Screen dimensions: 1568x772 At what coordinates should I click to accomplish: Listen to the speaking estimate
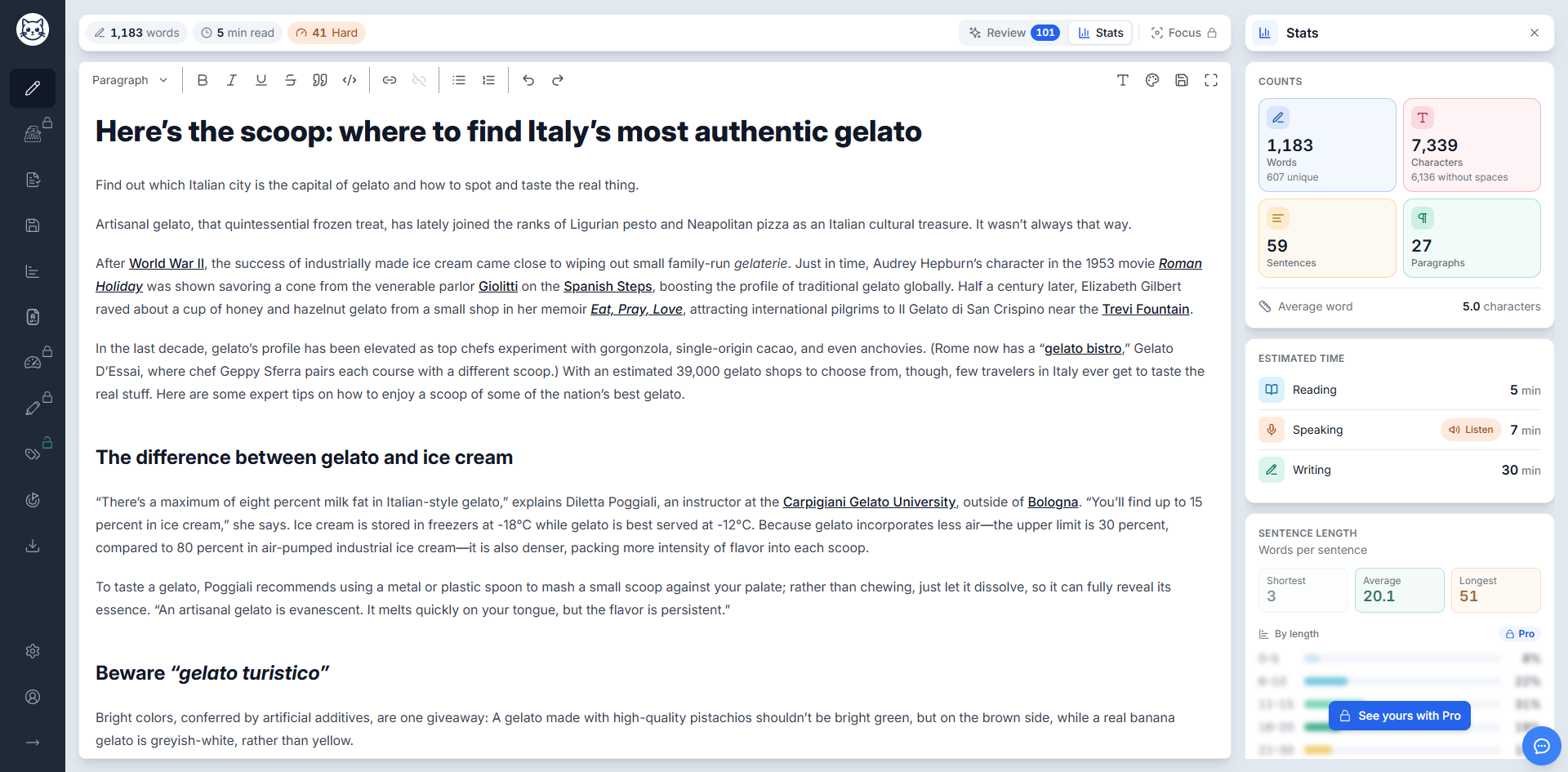pyautogui.click(x=1471, y=430)
